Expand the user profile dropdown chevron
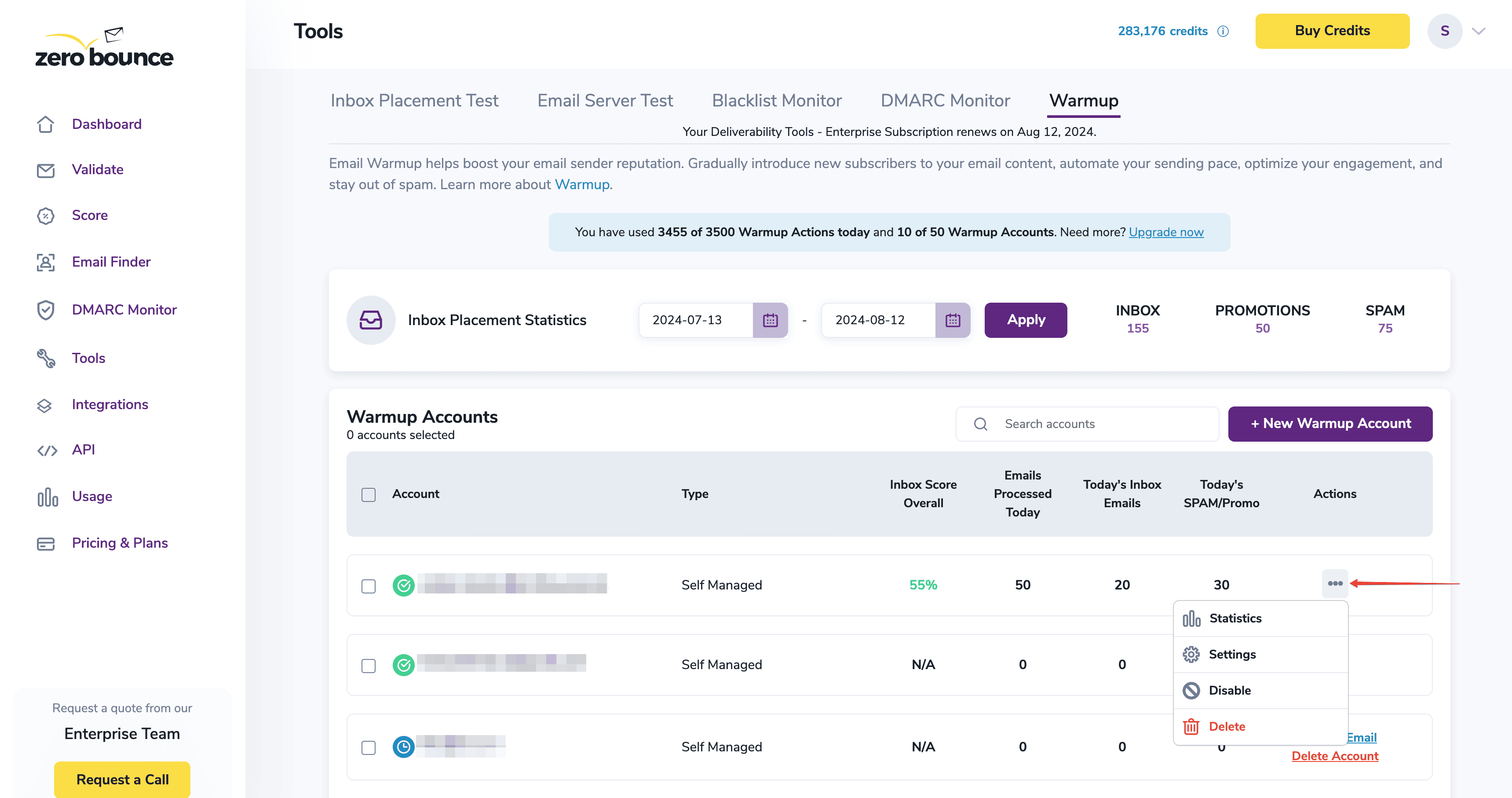1512x798 pixels. pos(1479,31)
